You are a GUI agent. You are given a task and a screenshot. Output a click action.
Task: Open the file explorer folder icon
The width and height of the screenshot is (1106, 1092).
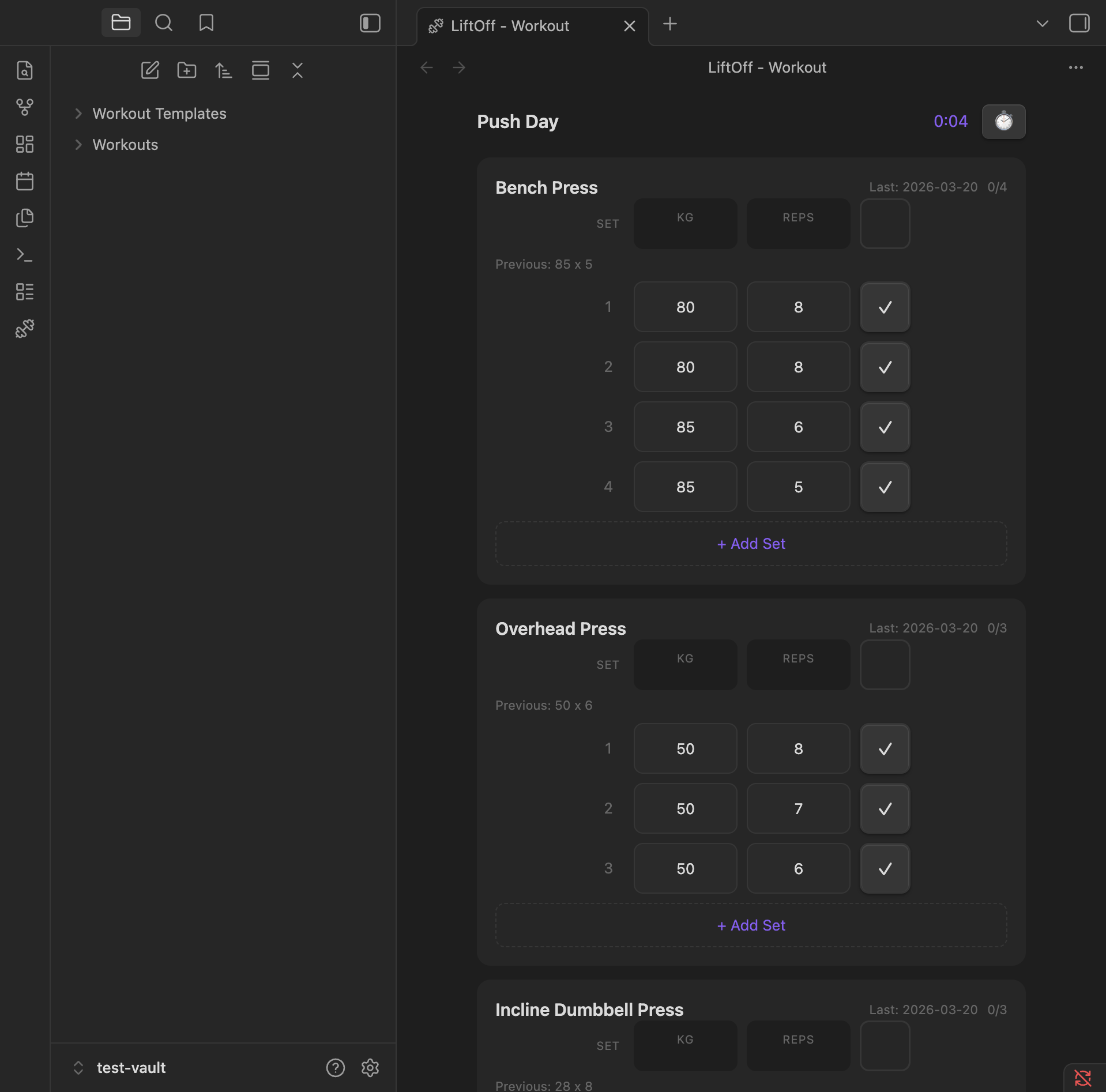tap(121, 23)
